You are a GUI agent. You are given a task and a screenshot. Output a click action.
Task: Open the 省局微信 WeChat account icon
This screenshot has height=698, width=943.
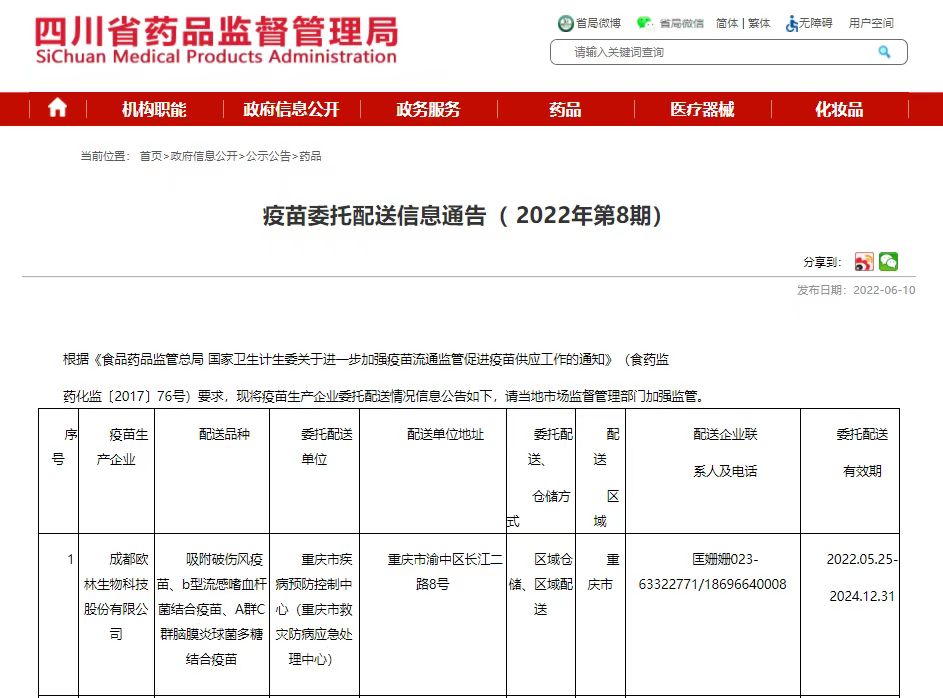click(646, 22)
